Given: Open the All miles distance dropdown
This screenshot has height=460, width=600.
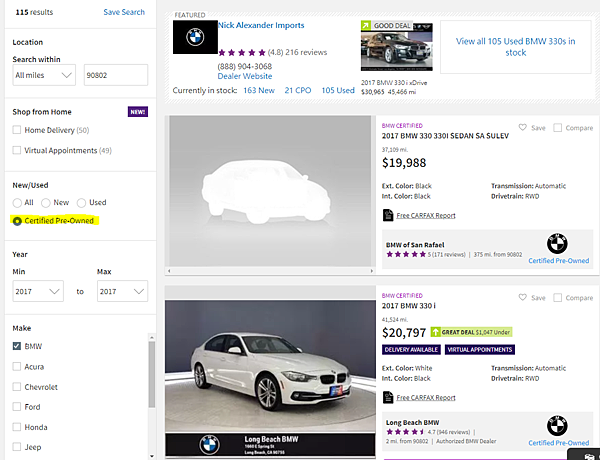Looking at the screenshot, I should point(44,75).
